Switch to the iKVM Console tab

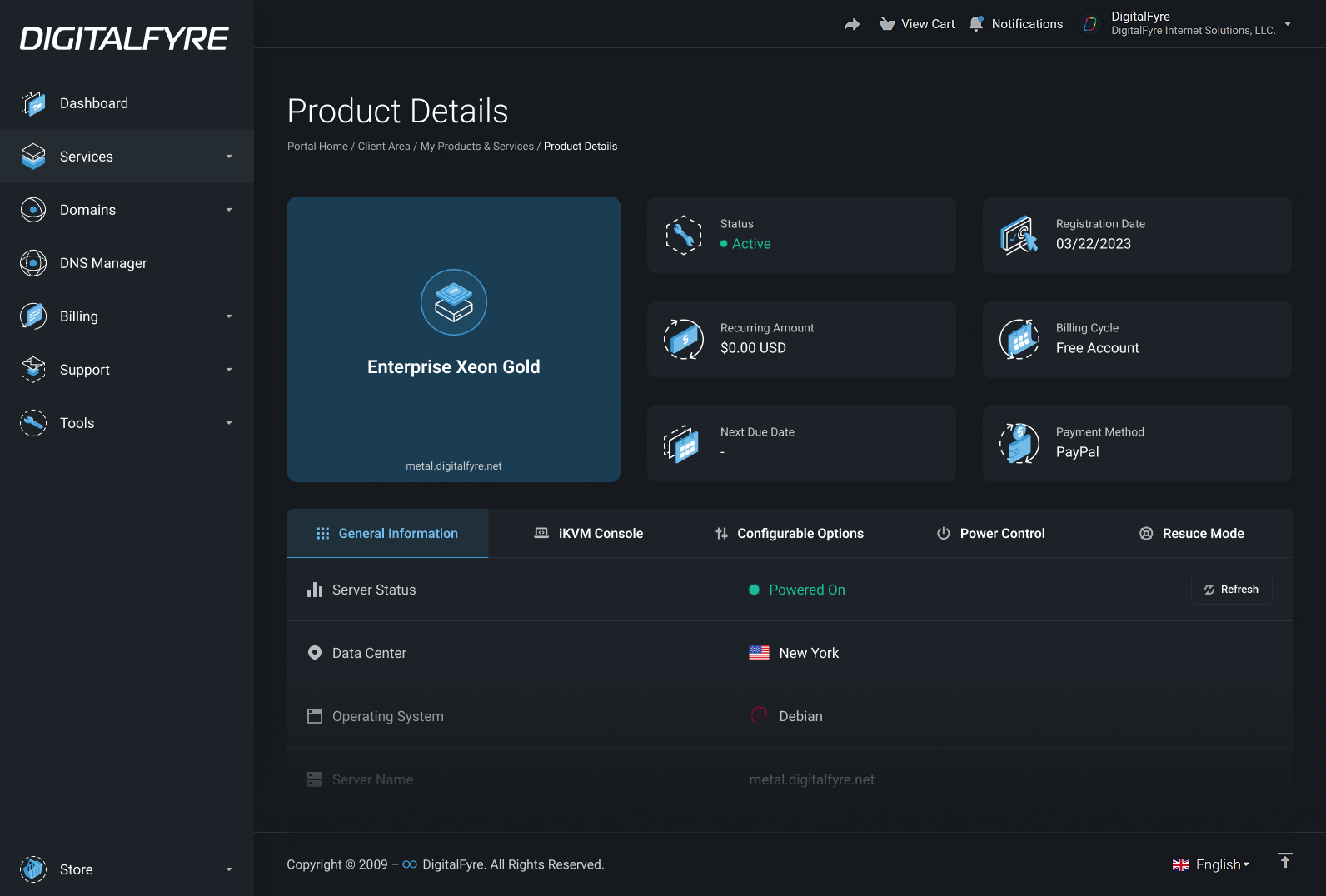589,534
